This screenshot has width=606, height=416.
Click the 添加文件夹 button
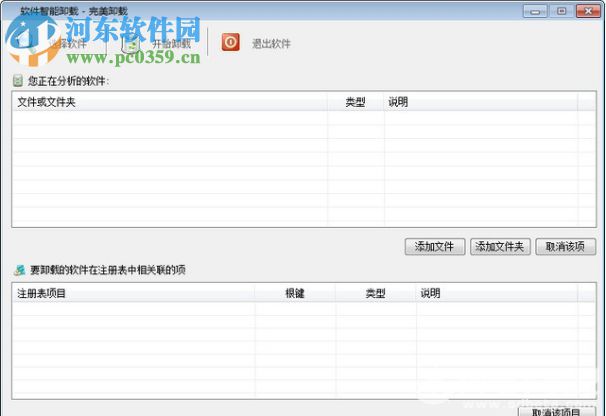500,247
